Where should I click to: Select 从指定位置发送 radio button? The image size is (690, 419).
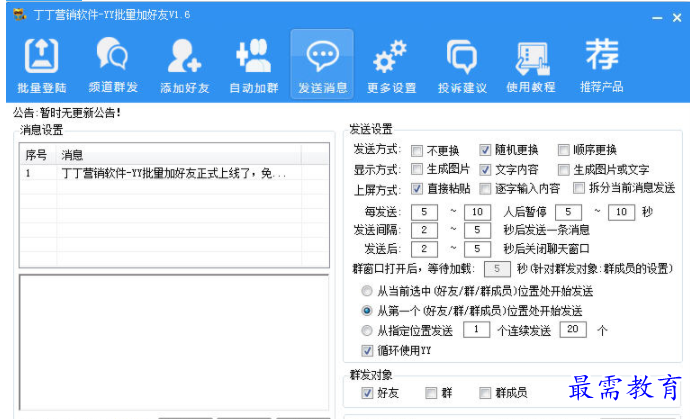click(367, 330)
